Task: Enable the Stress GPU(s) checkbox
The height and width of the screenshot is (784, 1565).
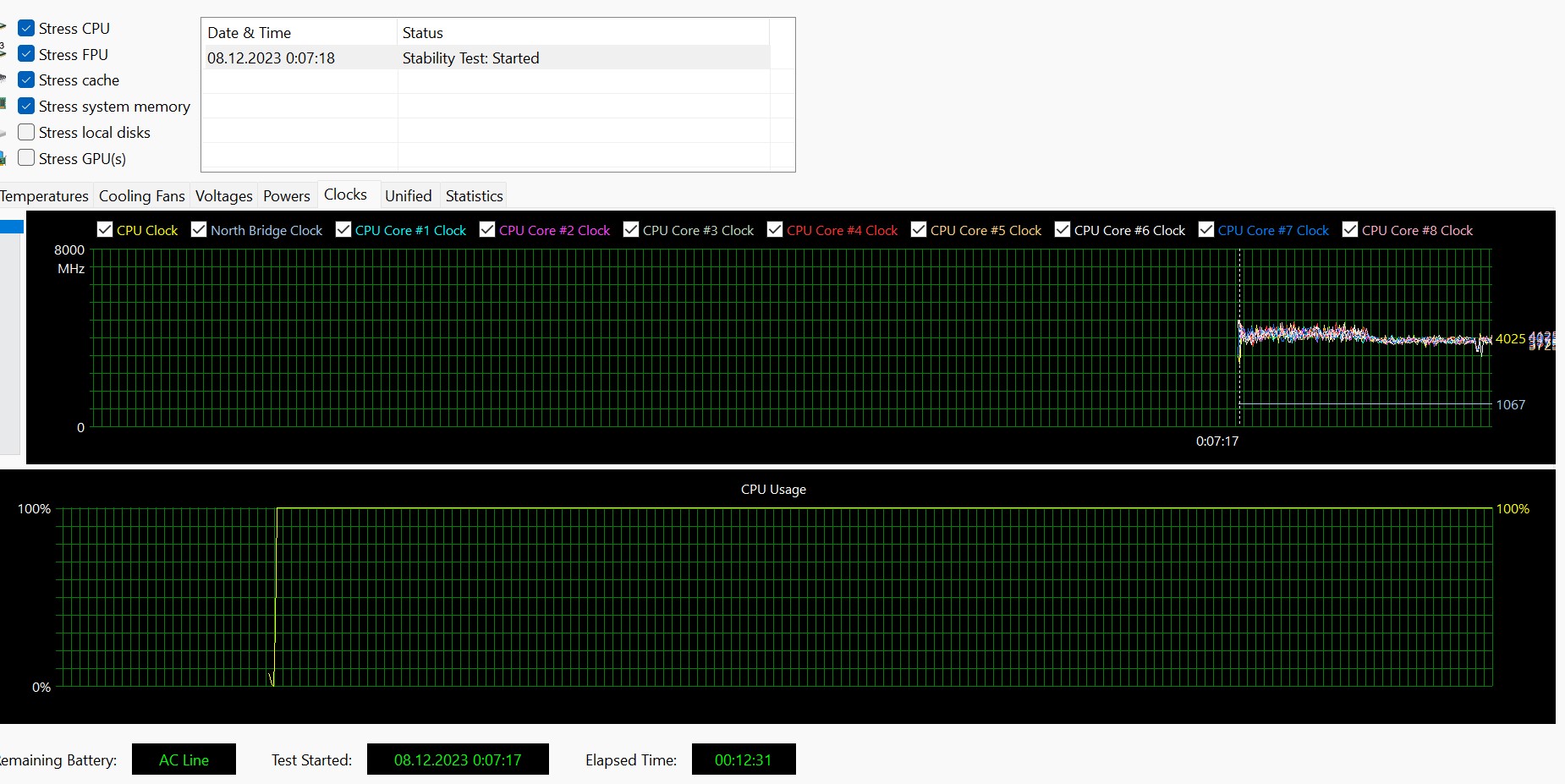Action: (26, 158)
